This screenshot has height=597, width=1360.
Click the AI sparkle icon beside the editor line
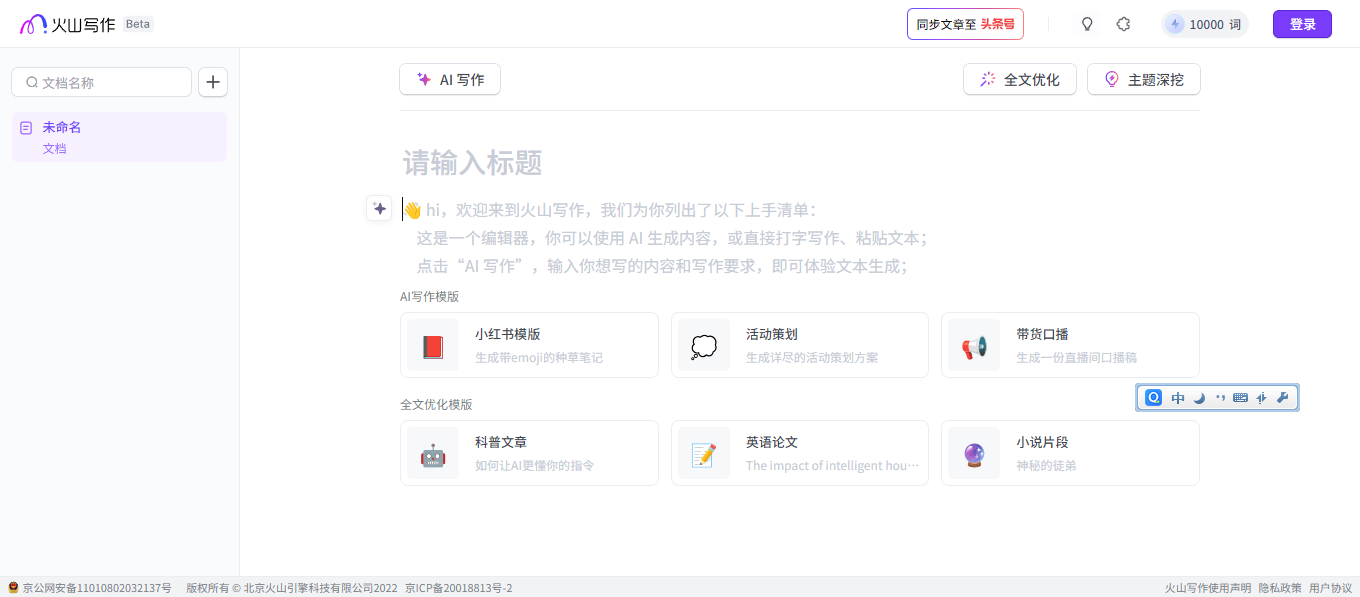379,208
